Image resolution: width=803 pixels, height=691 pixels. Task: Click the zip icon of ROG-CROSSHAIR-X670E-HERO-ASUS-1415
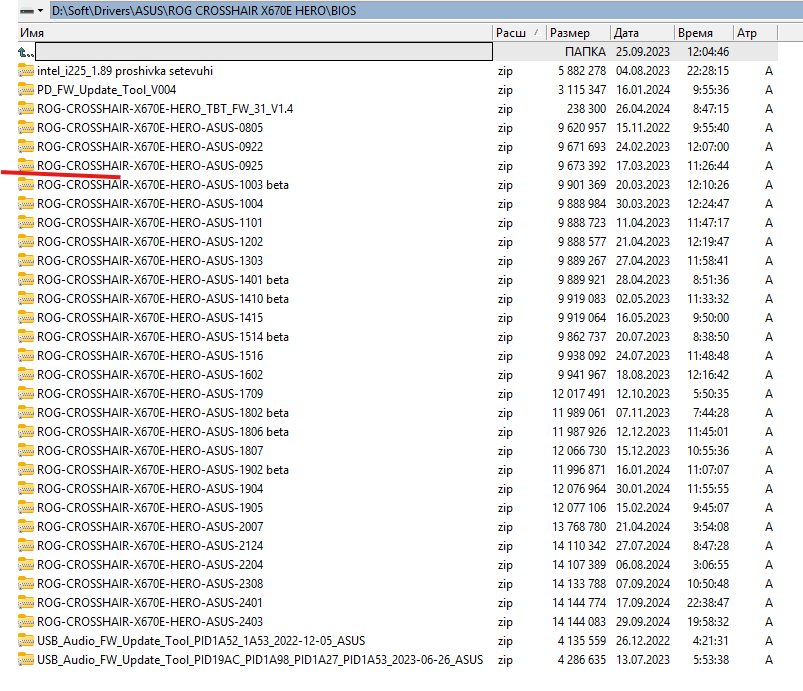tap(26, 318)
